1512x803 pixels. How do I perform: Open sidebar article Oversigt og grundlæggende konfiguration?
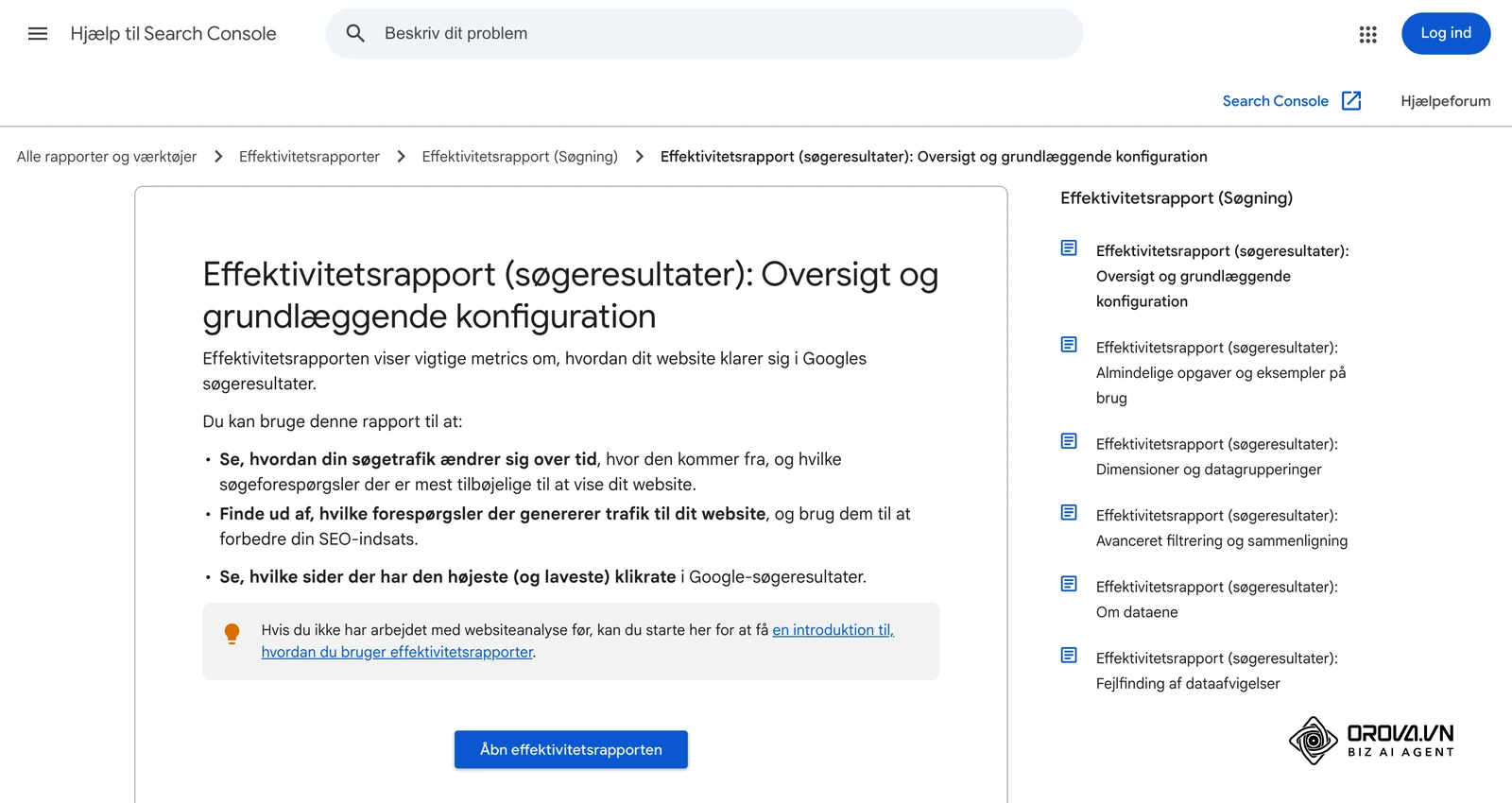(x=1223, y=276)
